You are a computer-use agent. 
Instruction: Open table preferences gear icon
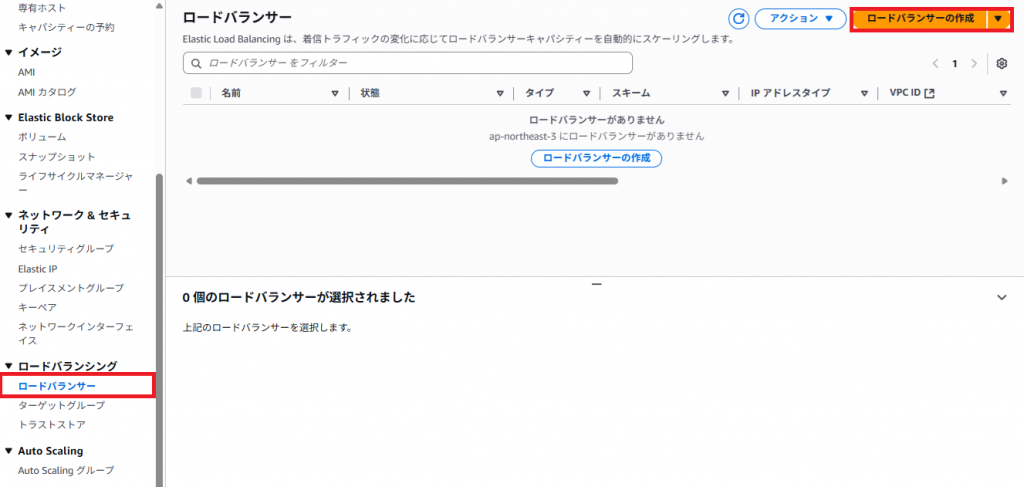tap(1002, 63)
